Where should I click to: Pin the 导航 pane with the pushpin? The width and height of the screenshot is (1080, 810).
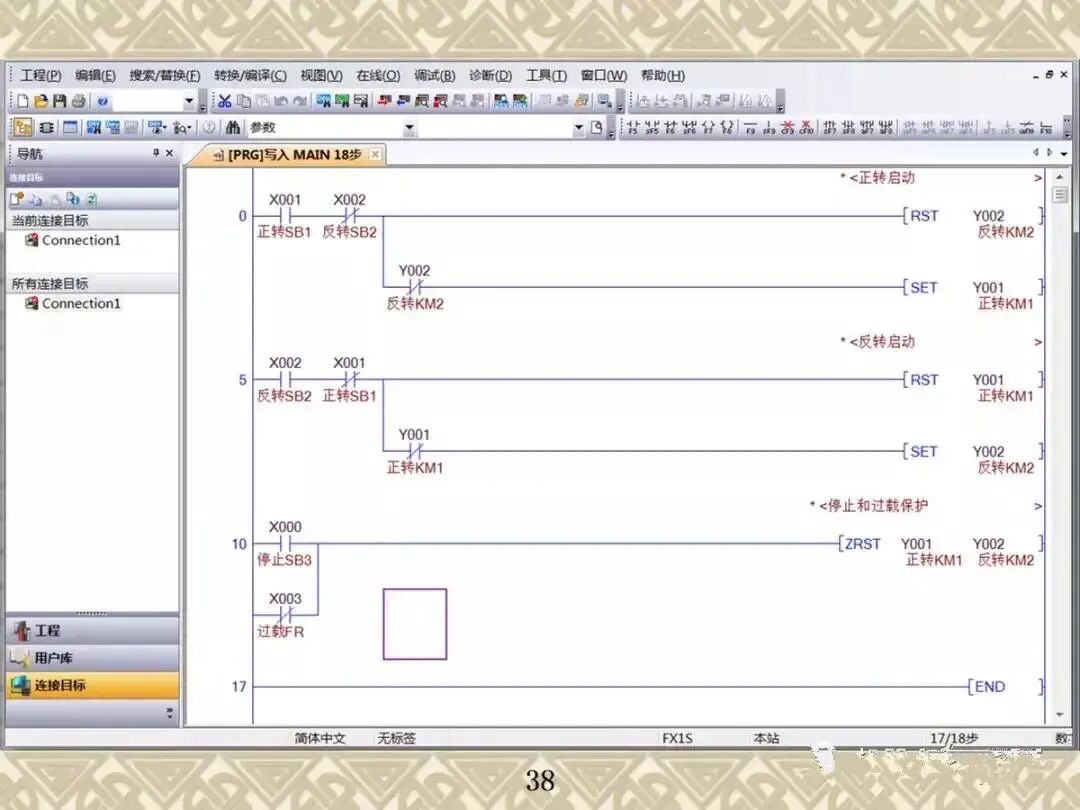(157, 153)
